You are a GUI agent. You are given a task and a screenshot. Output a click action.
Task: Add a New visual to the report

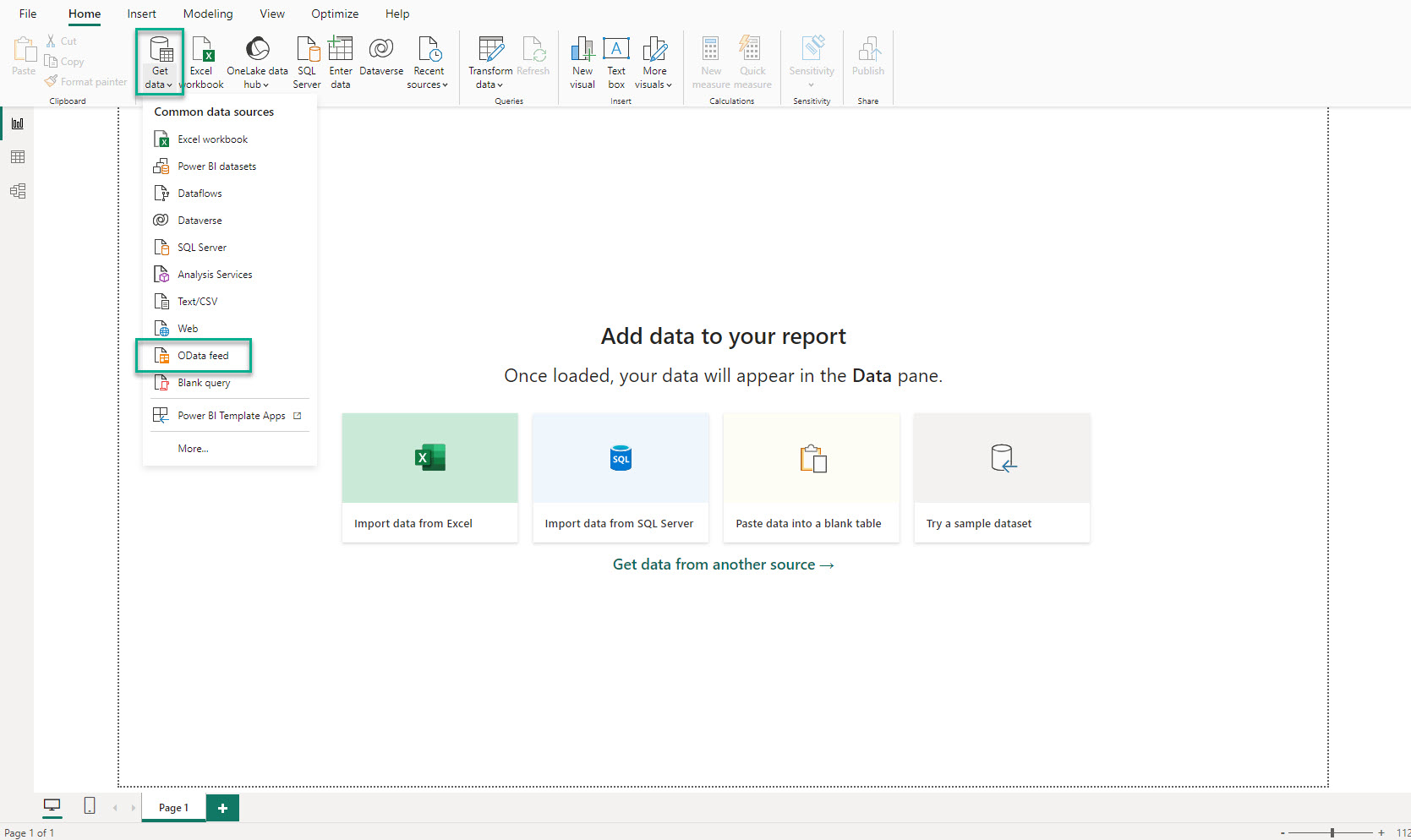[582, 61]
